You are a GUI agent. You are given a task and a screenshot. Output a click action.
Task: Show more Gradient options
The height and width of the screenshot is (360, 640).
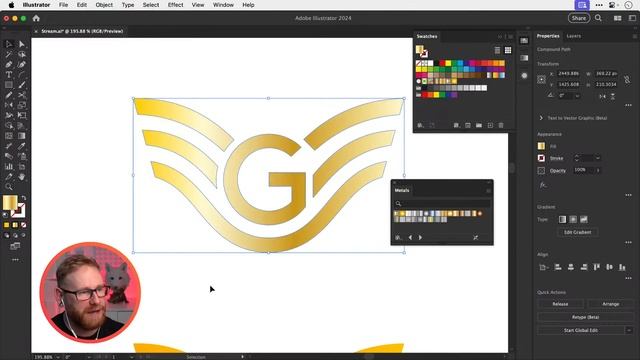629,242
